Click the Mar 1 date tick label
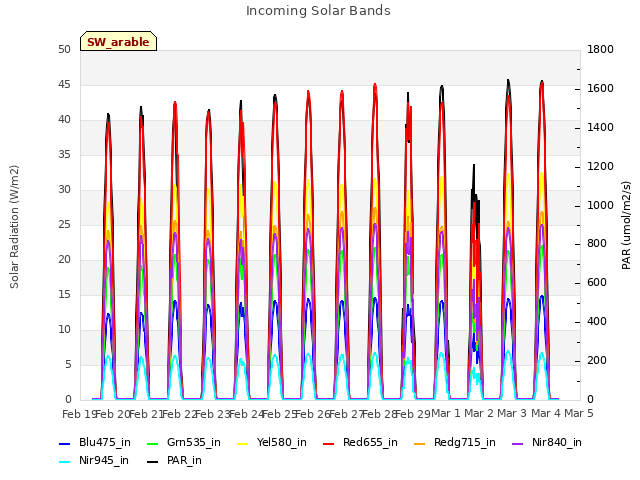Screen dimensions: 640x480 446,413
